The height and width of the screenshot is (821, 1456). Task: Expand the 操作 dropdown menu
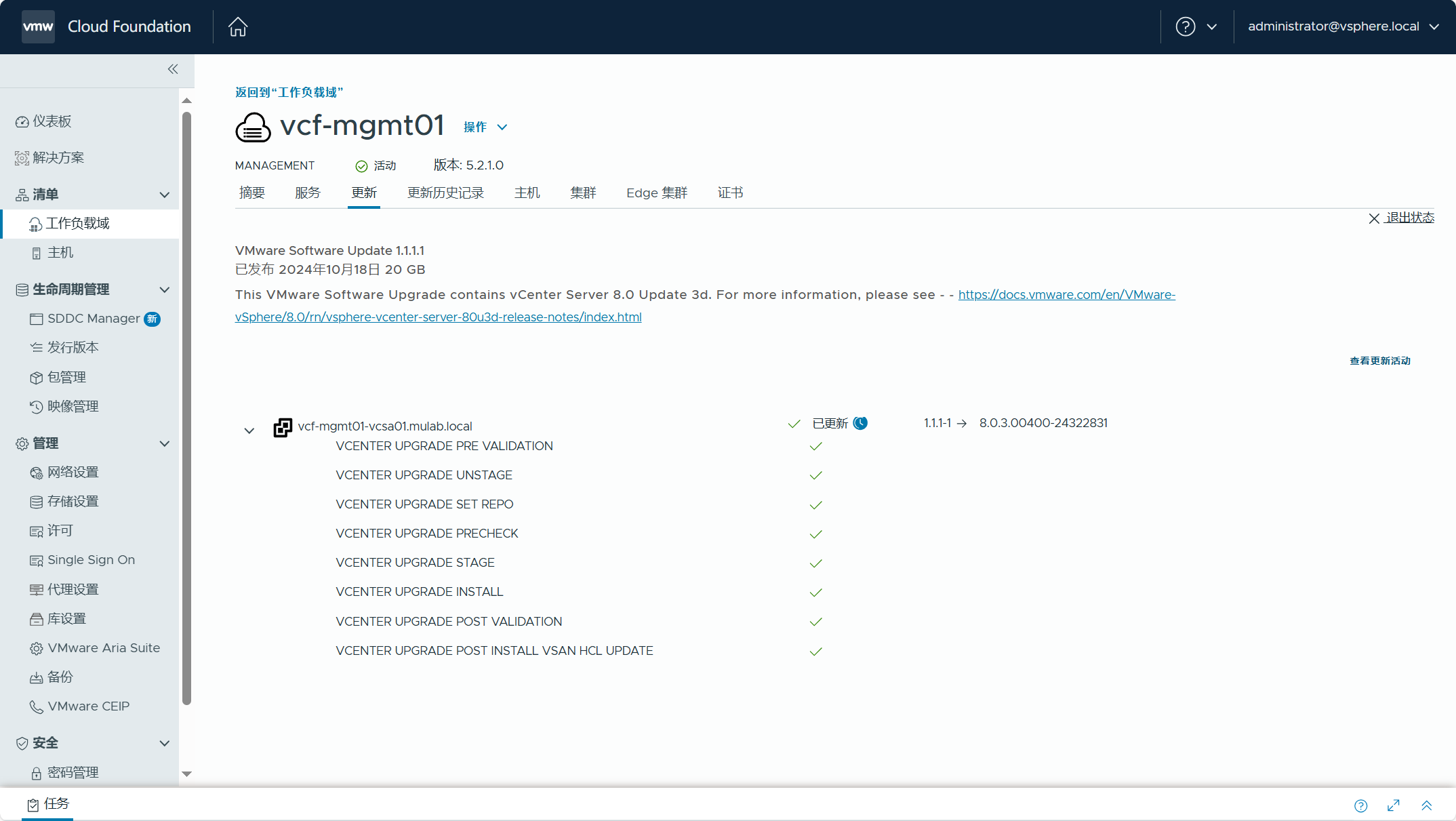[x=483, y=126]
